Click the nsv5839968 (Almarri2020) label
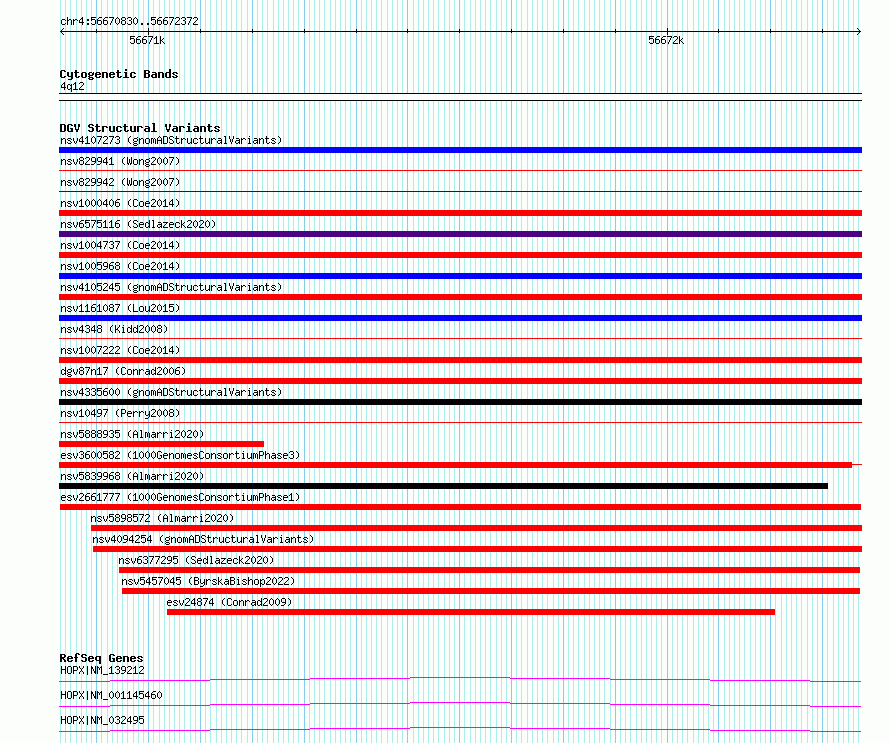 pos(132,476)
